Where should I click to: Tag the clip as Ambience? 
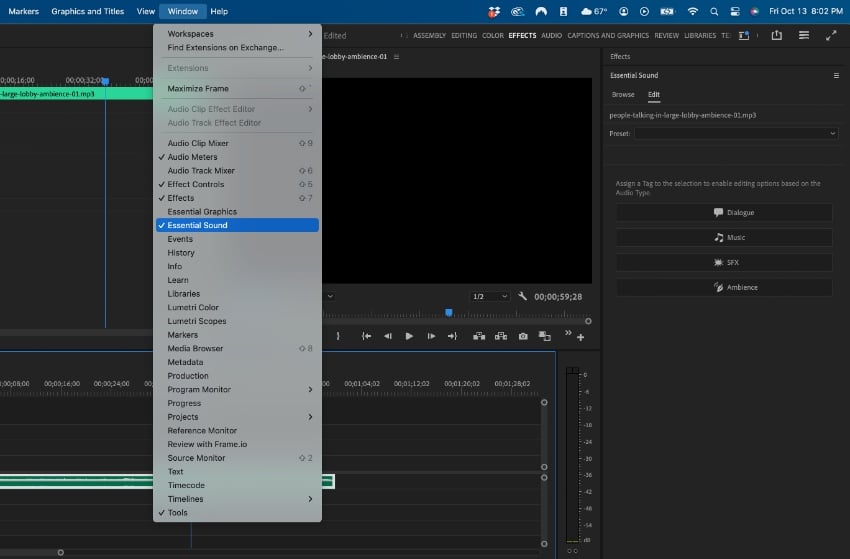click(724, 287)
